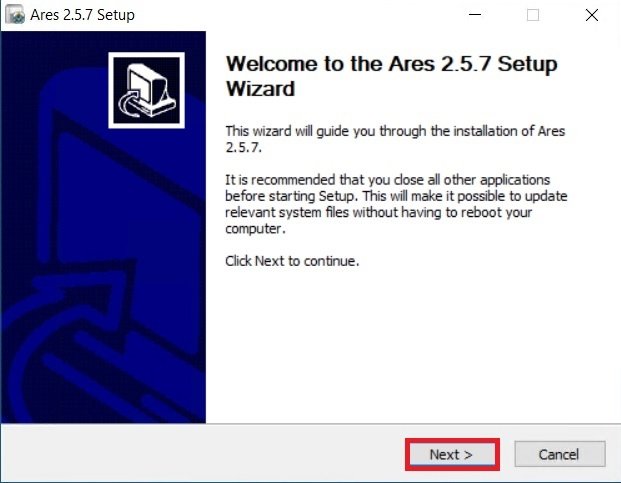Click the Next > button
The width and height of the screenshot is (621, 483).
tap(452, 454)
